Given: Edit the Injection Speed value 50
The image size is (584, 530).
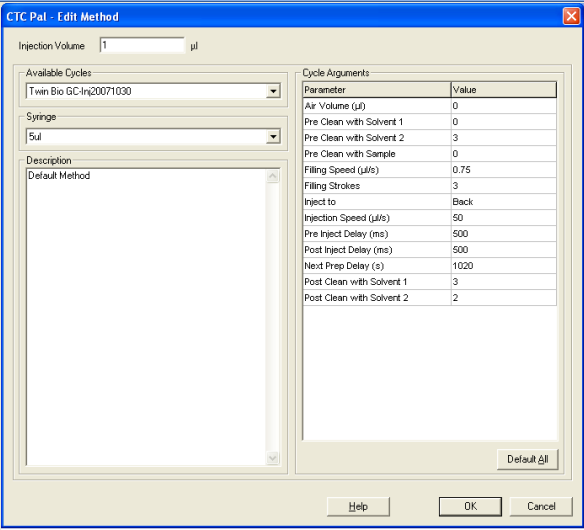Looking at the screenshot, I should [x=504, y=218].
